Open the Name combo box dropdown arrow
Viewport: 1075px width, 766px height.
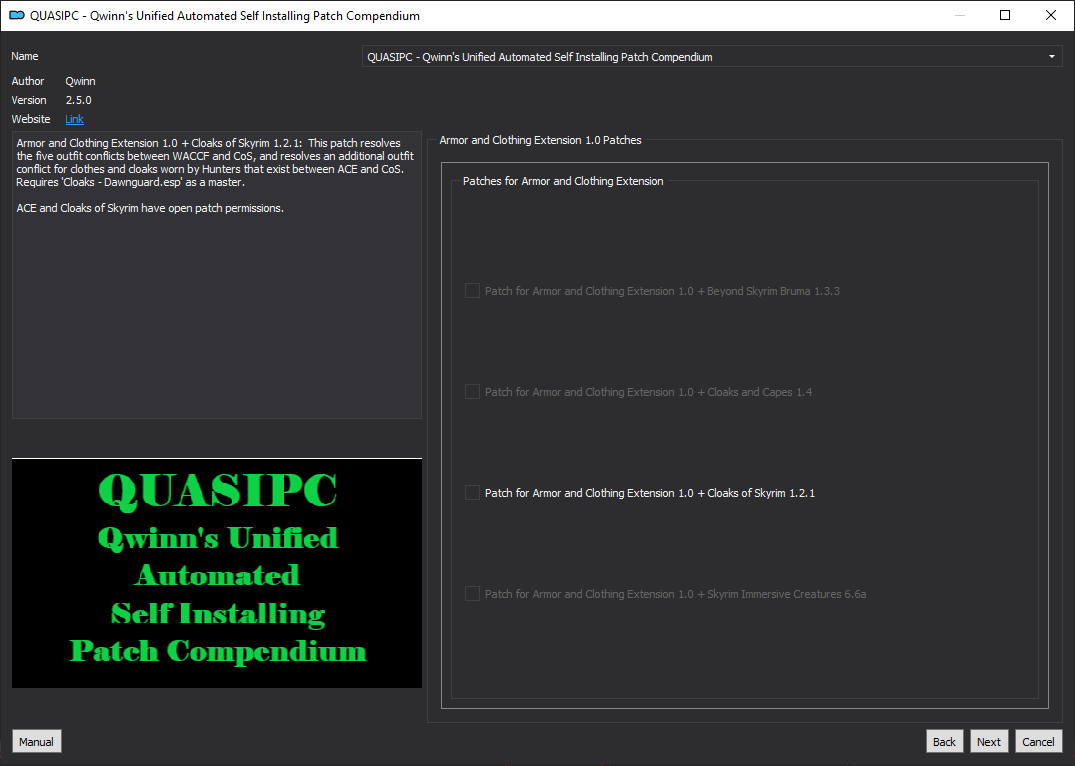pos(1052,56)
